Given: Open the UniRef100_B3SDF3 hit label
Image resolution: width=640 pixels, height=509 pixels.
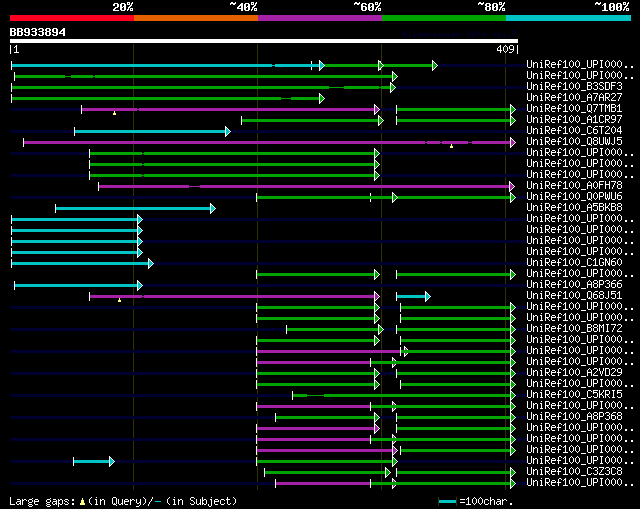Looking at the screenshot, I should click(574, 87).
